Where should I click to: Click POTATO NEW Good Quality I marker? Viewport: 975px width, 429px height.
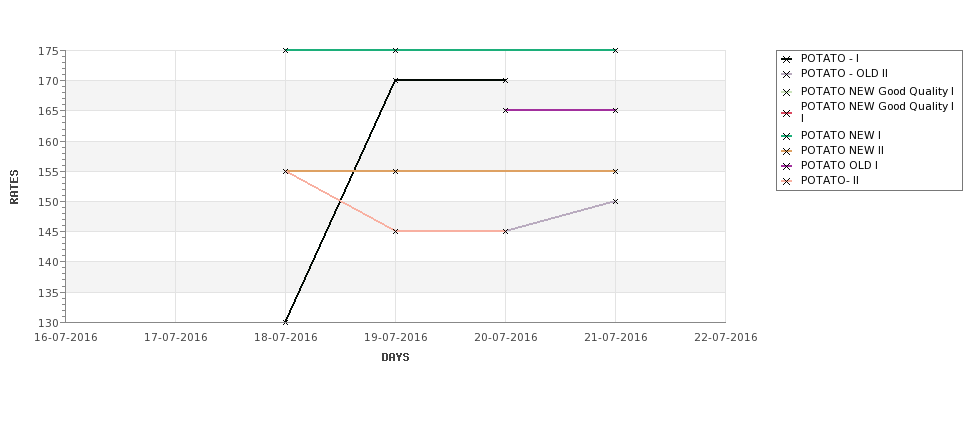787,92
